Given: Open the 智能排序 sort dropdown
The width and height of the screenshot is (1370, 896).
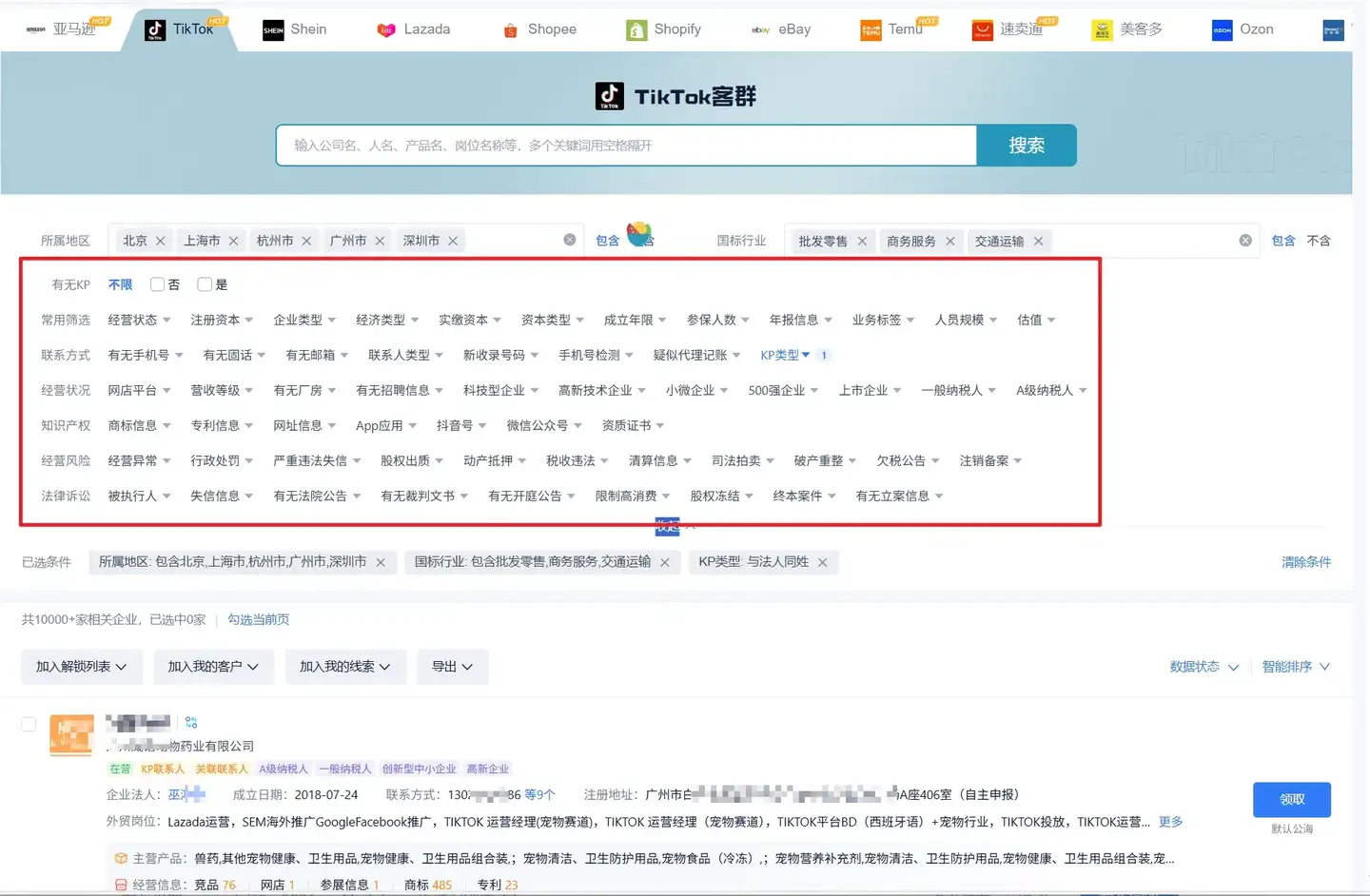Looking at the screenshot, I should [1296, 667].
